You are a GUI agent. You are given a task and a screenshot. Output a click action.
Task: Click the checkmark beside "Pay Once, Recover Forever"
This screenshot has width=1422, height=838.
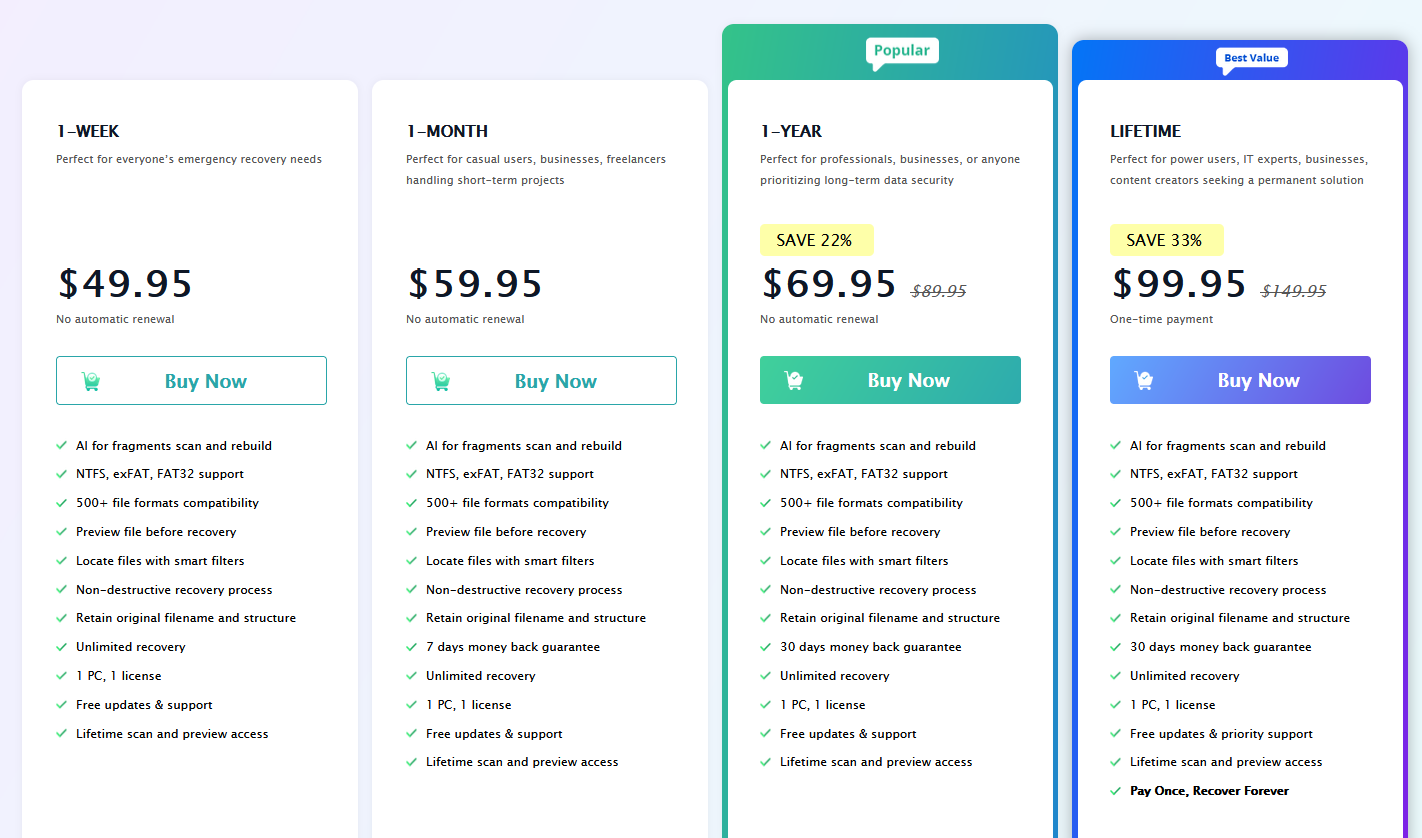point(1116,791)
